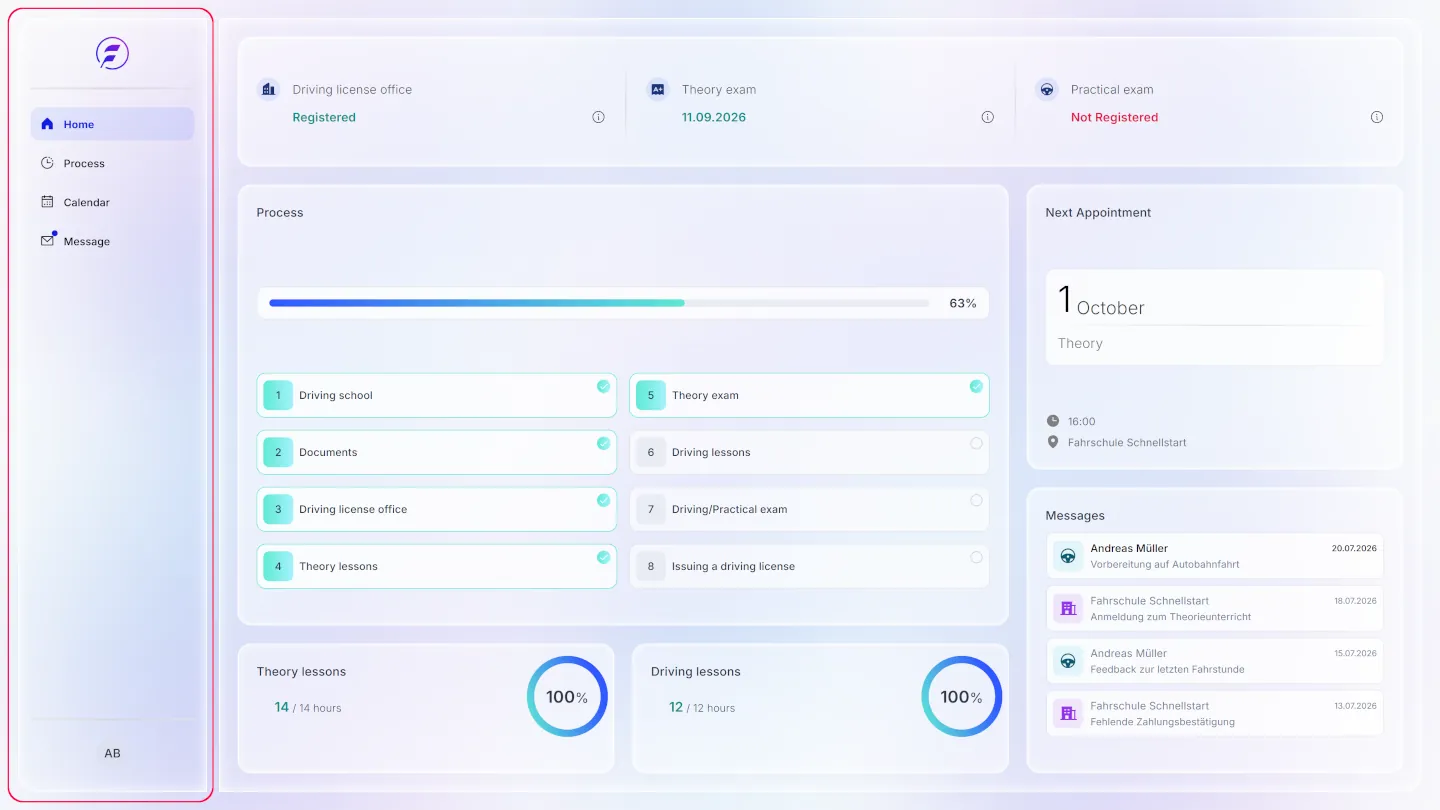Click the Messages panel heading
This screenshot has width=1440, height=810.
[x=1075, y=515]
